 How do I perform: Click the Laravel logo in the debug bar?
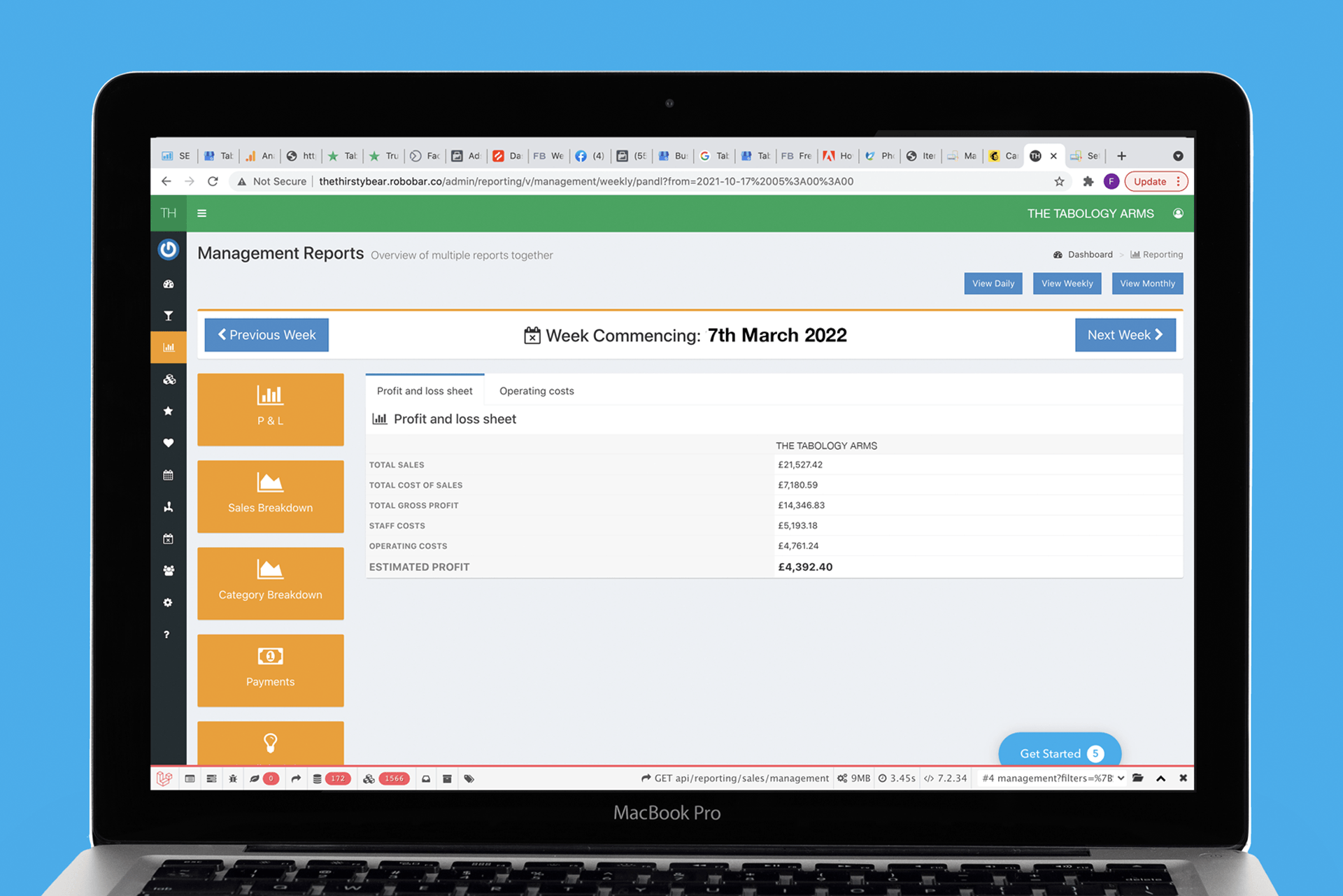(x=164, y=778)
